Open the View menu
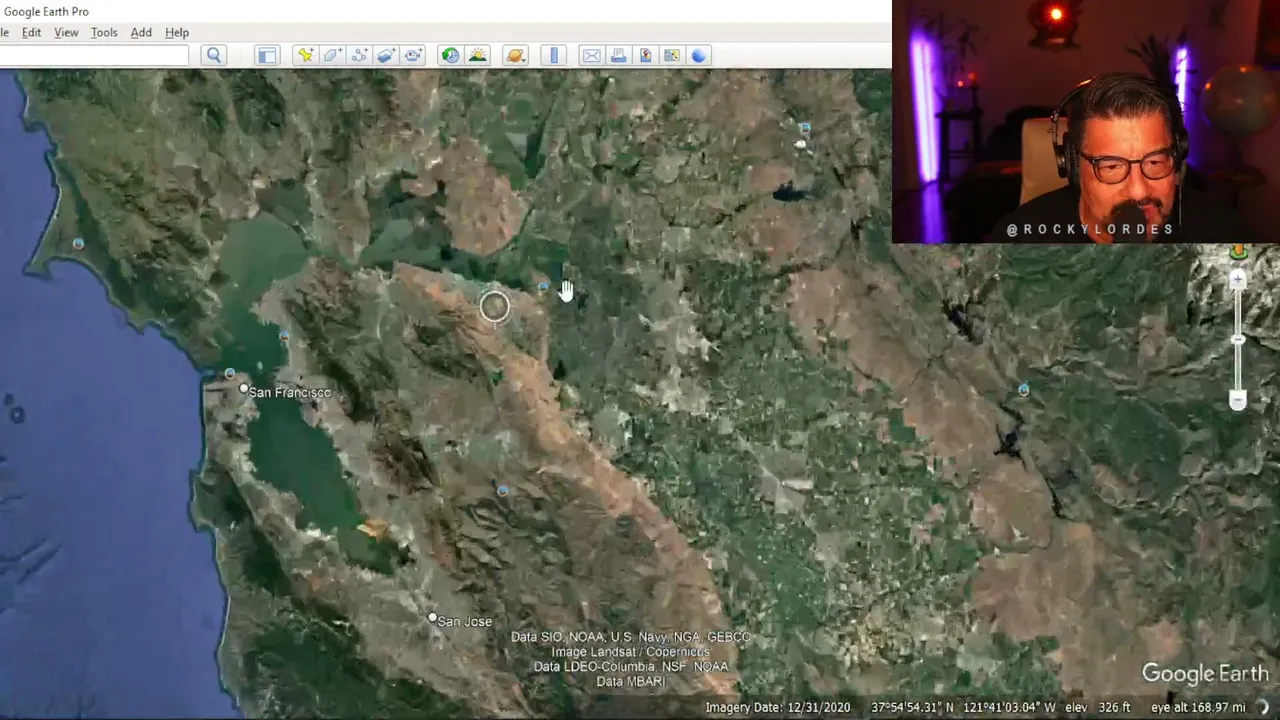1280x720 pixels. [x=66, y=33]
